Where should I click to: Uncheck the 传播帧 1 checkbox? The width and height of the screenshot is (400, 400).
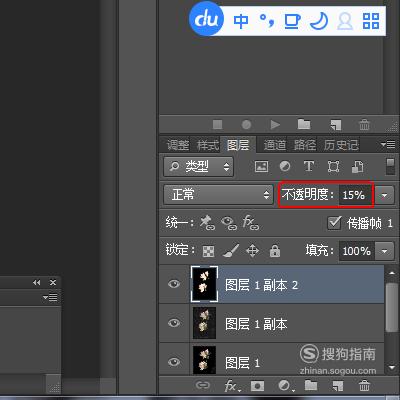point(334,223)
